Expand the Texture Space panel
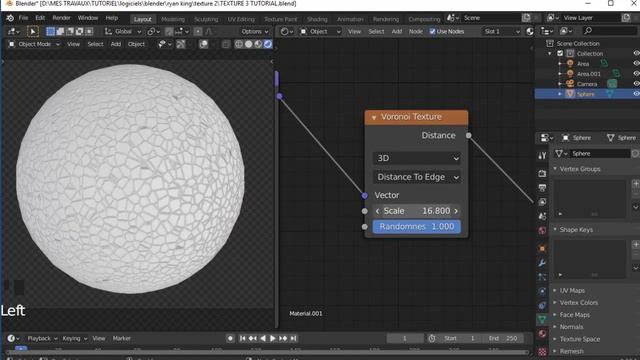This screenshot has height=360, width=640. (x=555, y=339)
